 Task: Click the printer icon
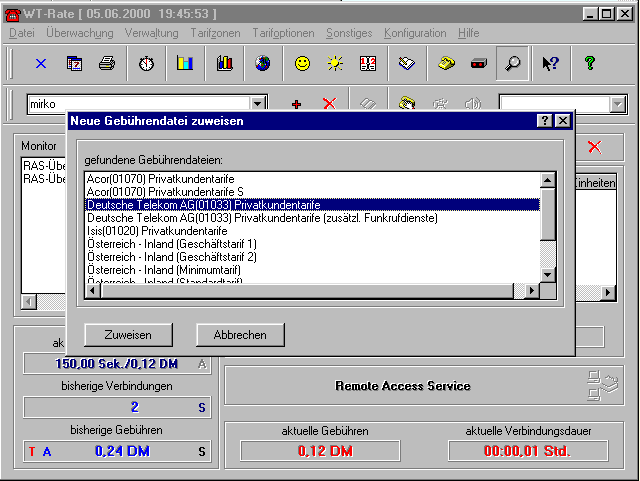click(x=107, y=64)
